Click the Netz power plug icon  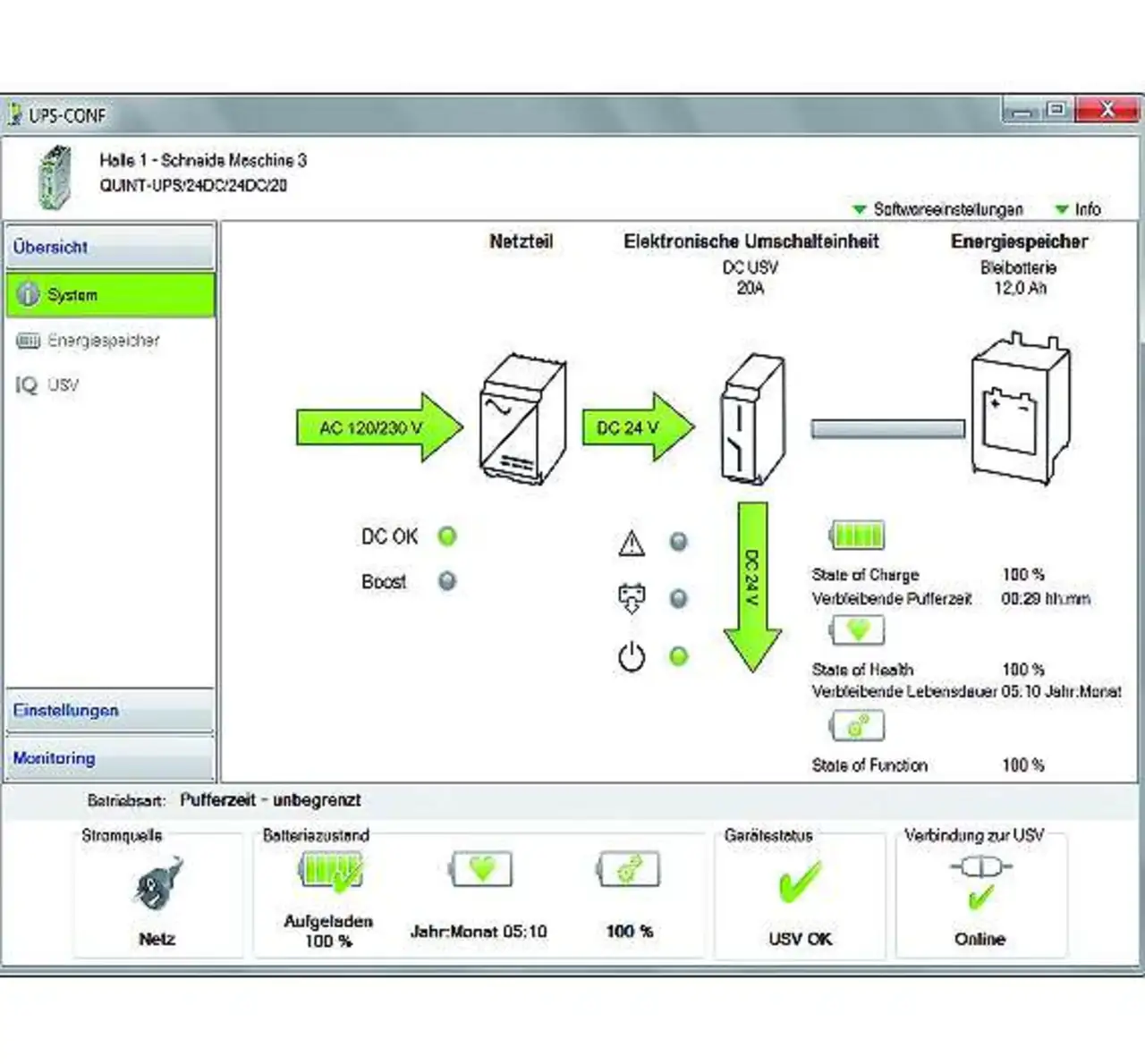(x=157, y=885)
